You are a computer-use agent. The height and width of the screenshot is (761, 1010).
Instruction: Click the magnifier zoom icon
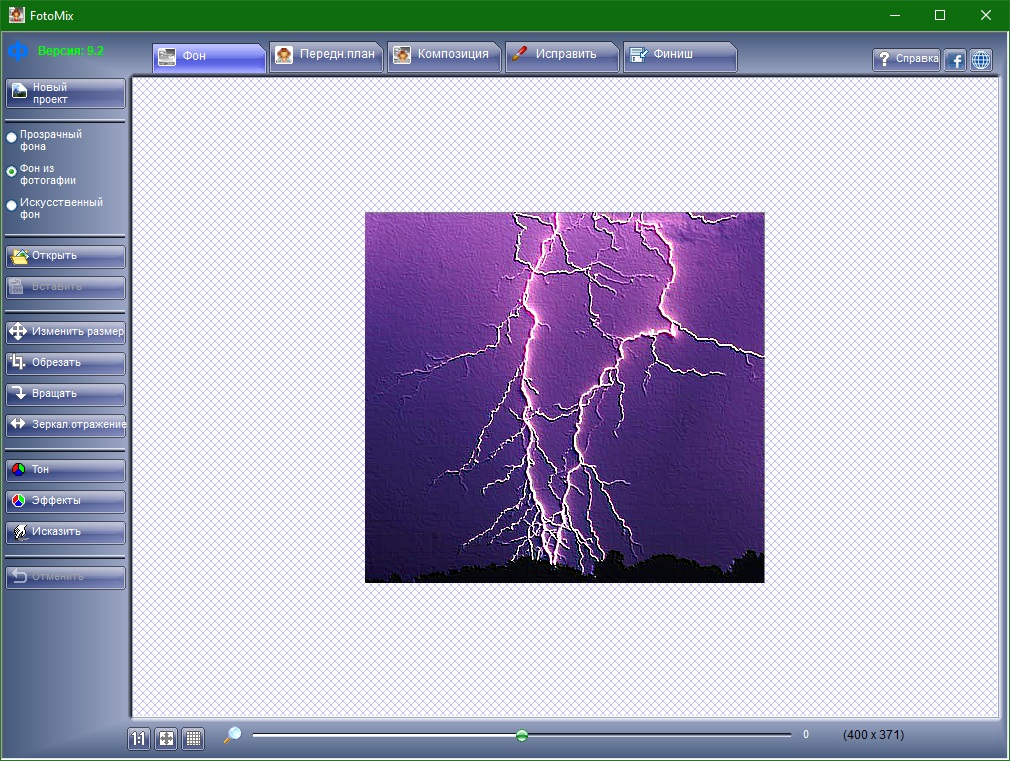click(x=233, y=735)
